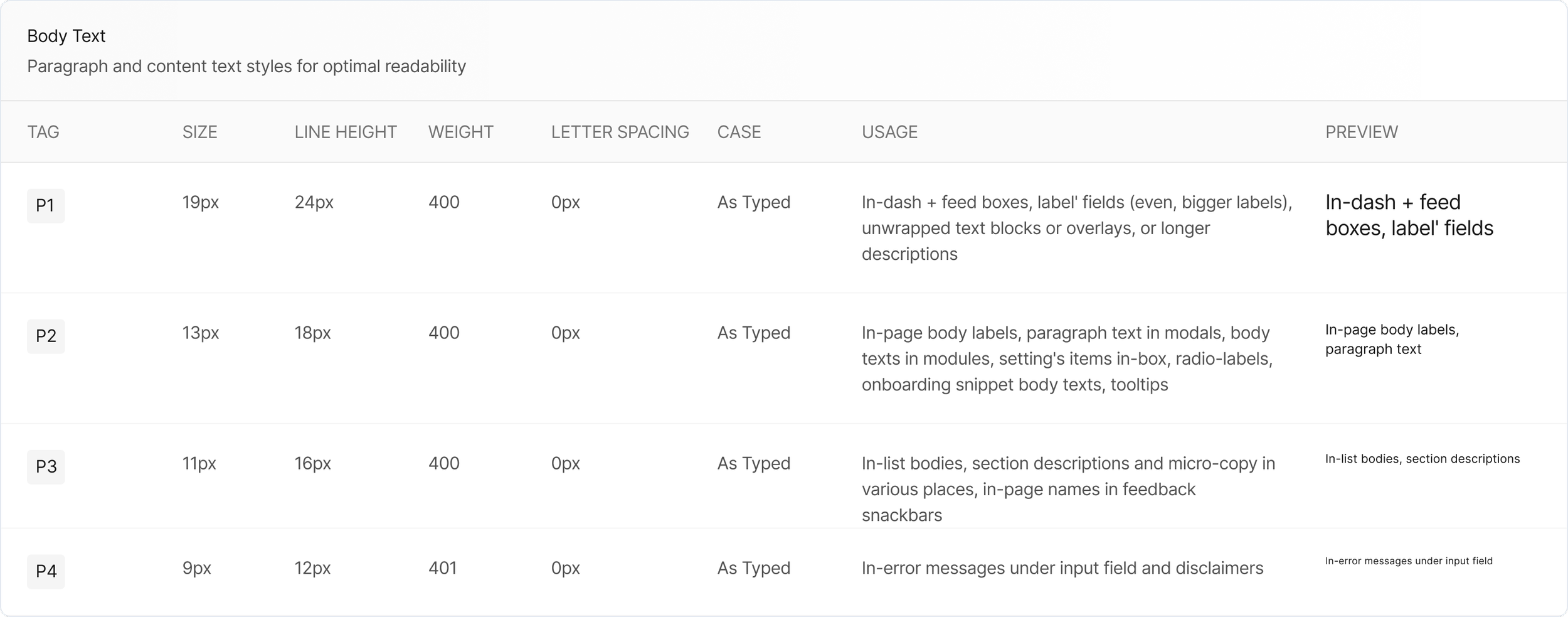Select the P4 tag badge

point(45,571)
